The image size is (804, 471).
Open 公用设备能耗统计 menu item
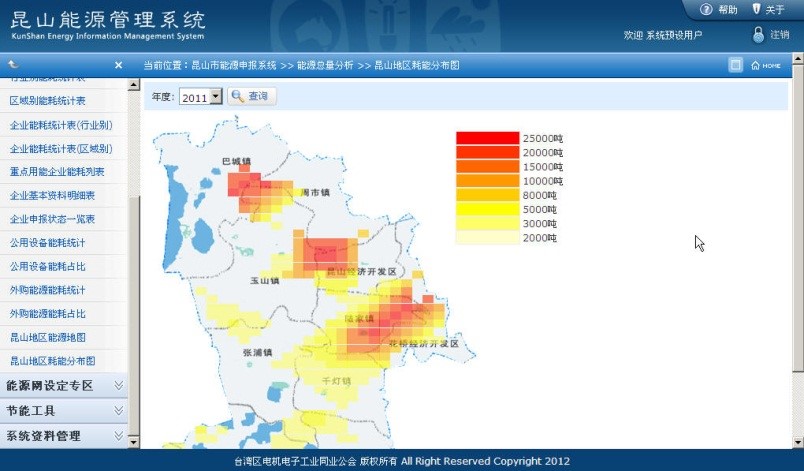47,243
